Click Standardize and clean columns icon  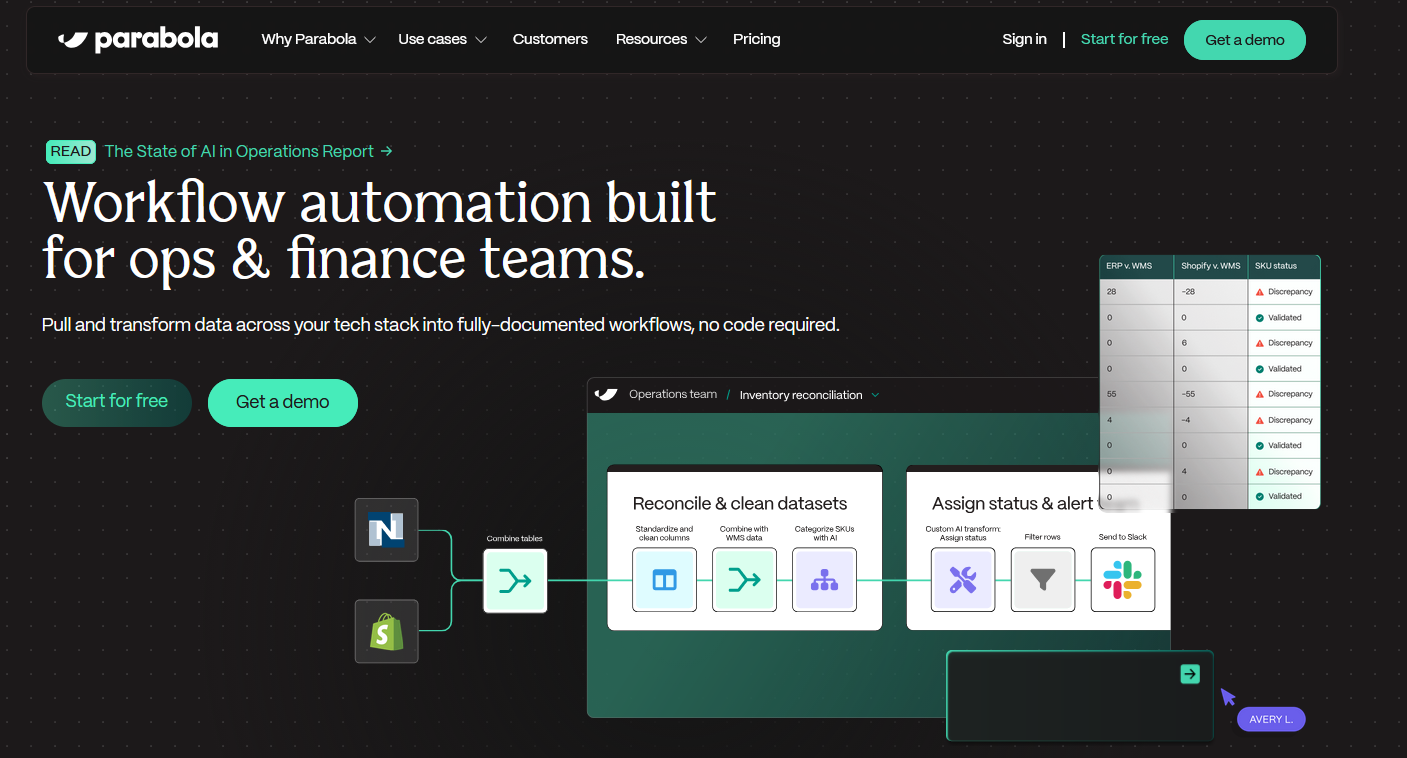[x=664, y=579]
